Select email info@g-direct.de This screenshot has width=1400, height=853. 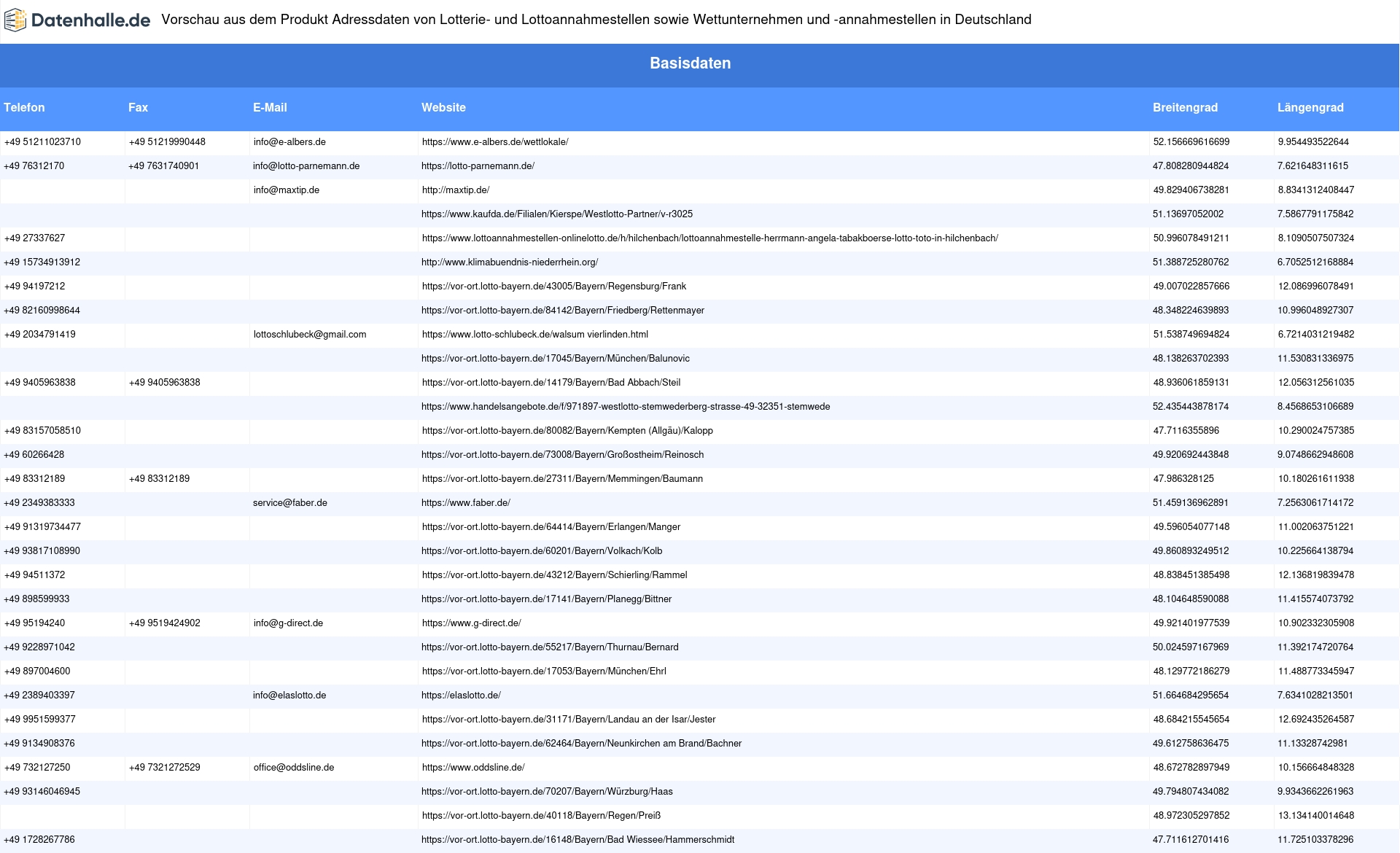click(288, 623)
